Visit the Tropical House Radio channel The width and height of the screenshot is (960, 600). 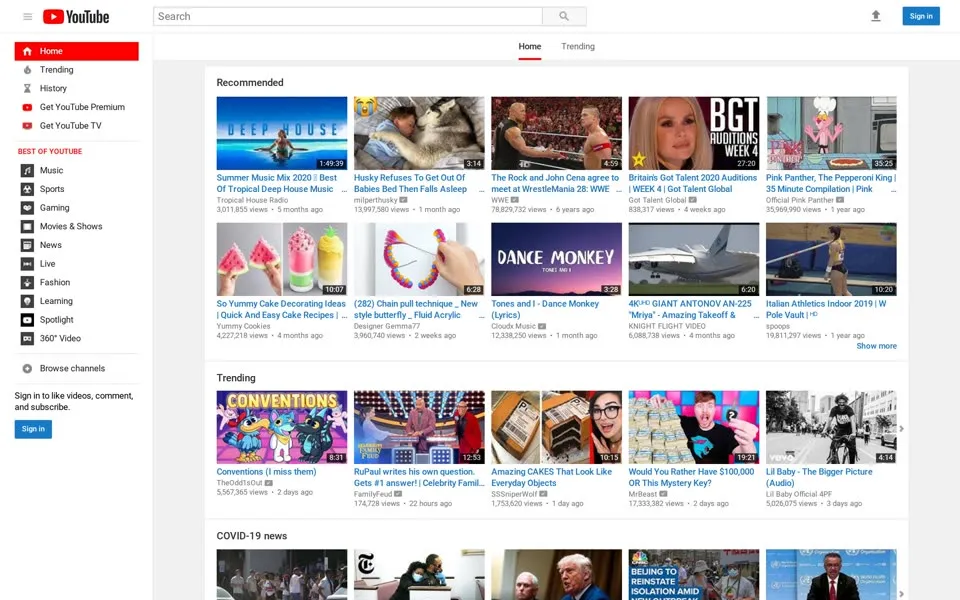click(x=252, y=200)
